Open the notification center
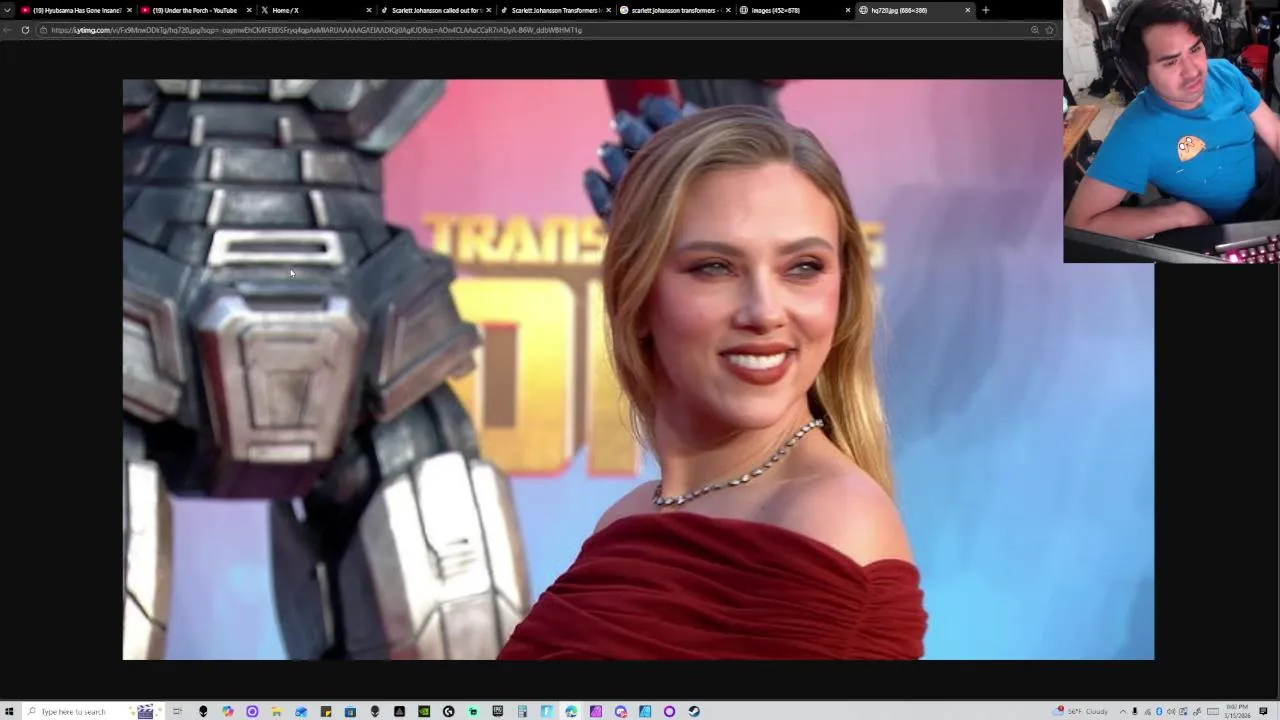 (x=1263, y=711)
